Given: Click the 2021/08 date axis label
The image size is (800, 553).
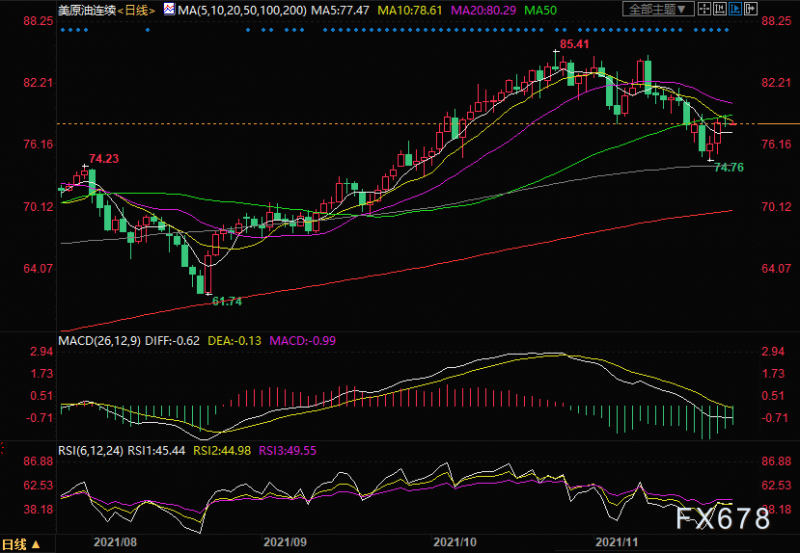Looking at the screenshot, I should 115,542.
